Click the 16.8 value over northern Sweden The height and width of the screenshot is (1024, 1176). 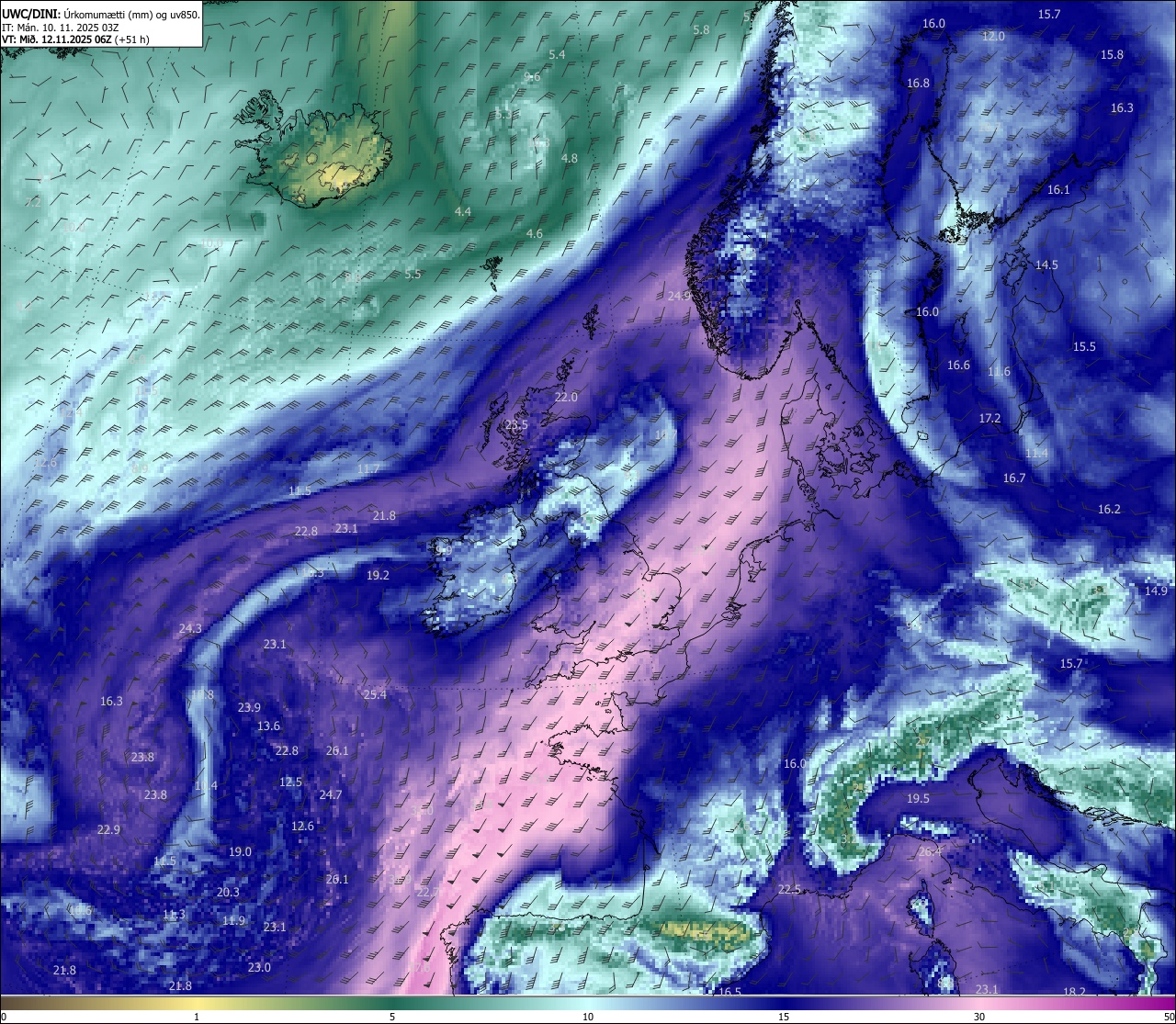click(x=918, y=83)
